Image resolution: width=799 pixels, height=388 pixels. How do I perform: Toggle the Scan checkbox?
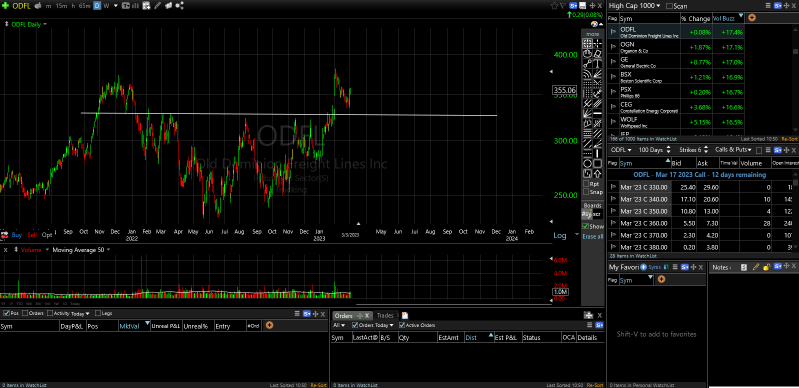pos(669,6)
